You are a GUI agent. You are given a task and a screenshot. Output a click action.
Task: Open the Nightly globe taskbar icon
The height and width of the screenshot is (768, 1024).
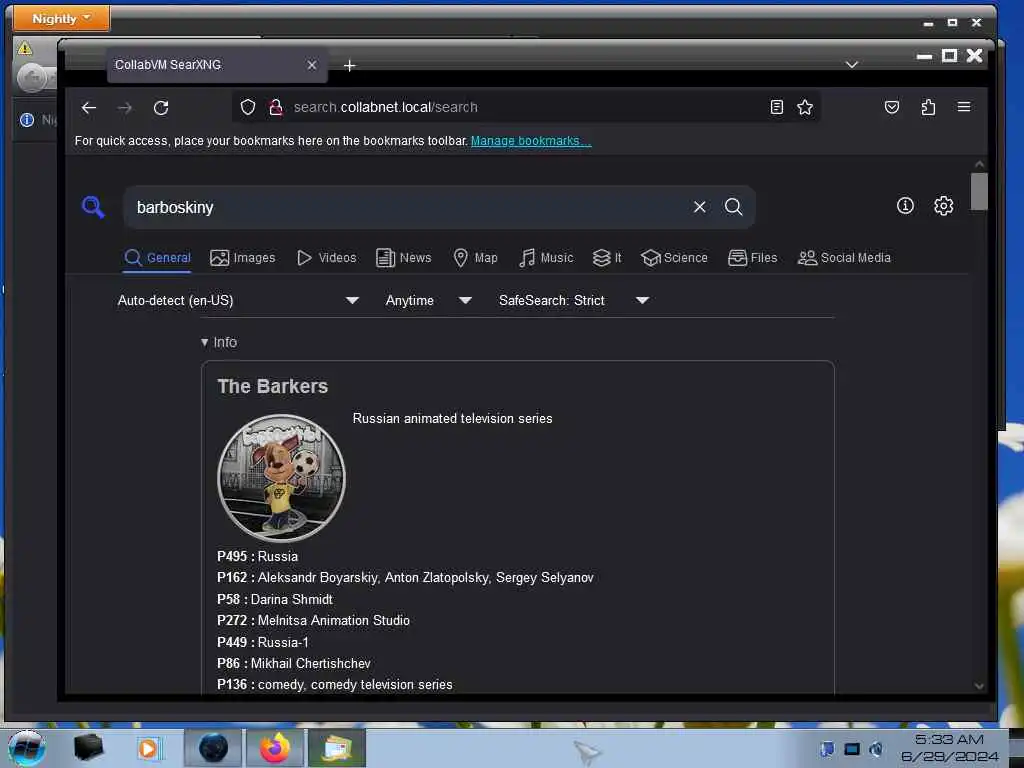click(x=213, y=748)
